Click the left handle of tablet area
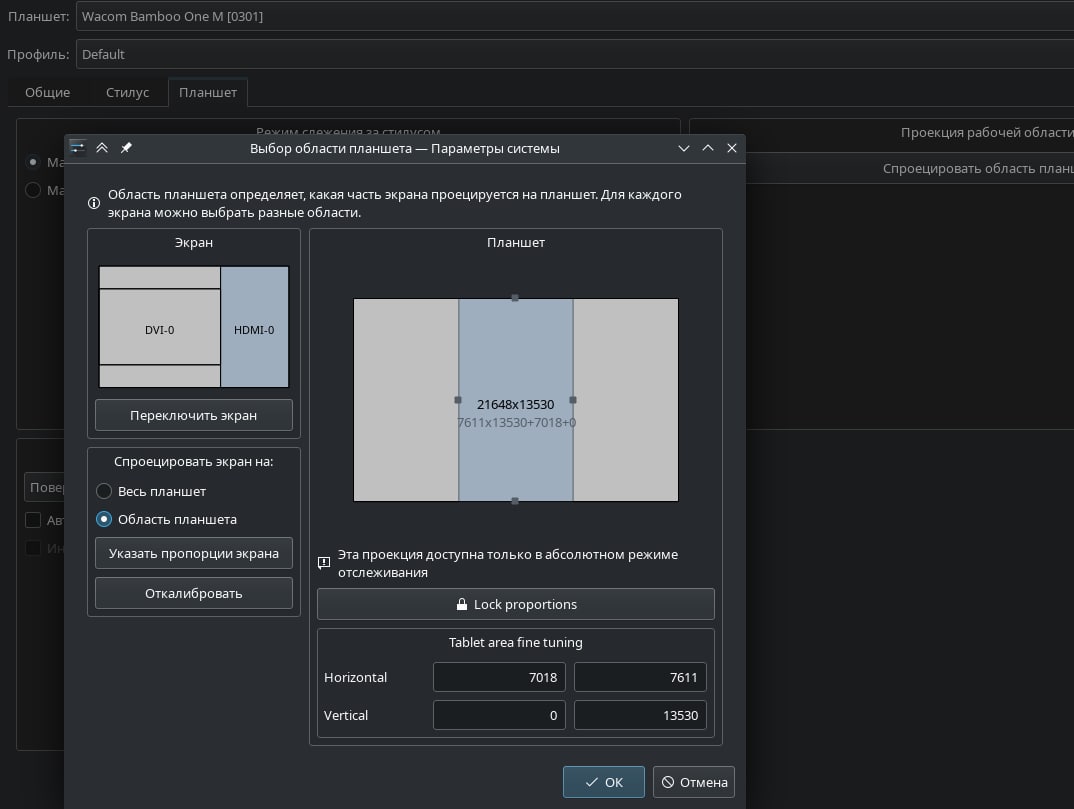Screen dimensions: 1074x809 click(x=458, y=399)
